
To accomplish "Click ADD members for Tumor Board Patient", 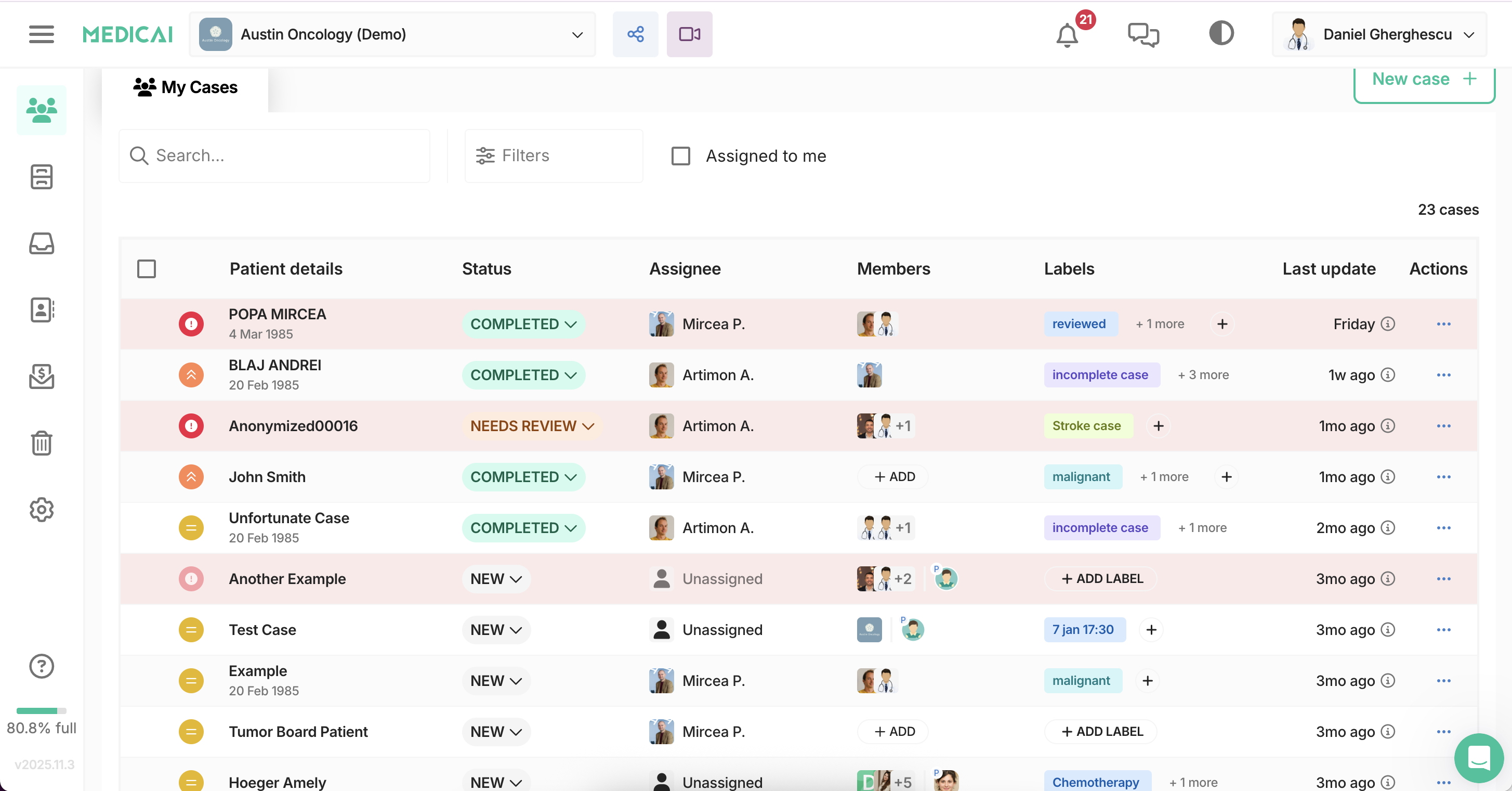I will tap(893, 732).
